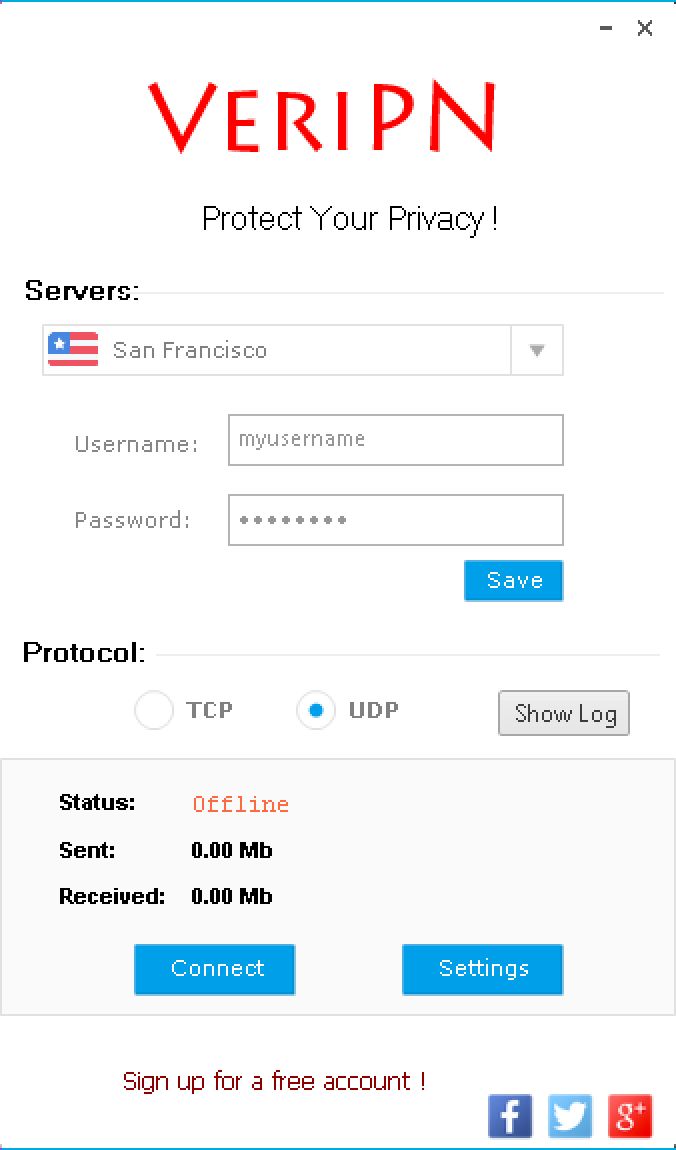Screen dimensions: 676x1150
Task: Save the username and password
Action: pyautogui.click(x=513, y=580)
